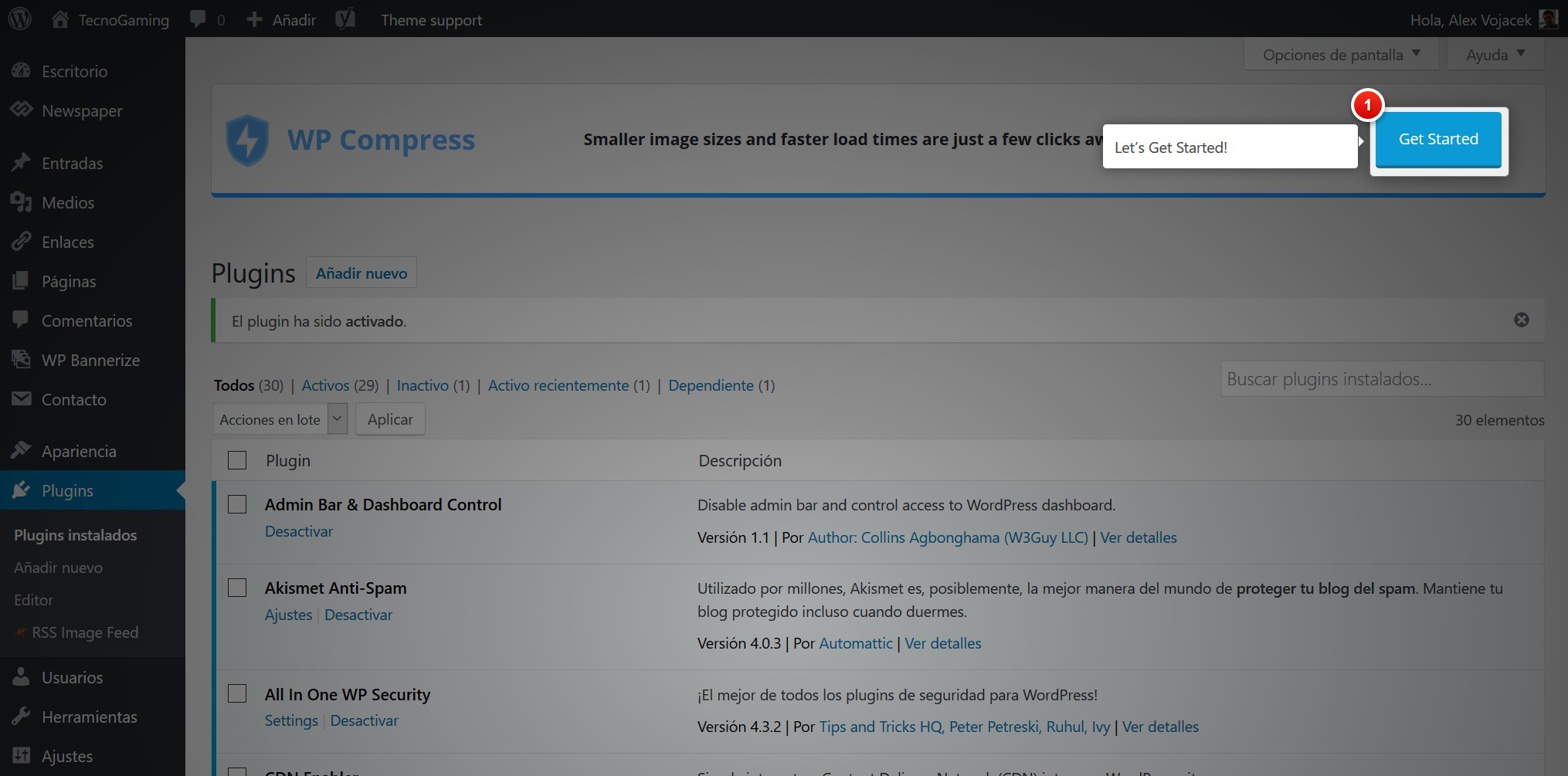Click the WP Compress shield logo
The width and height of the screenshot is (1568, 776).
pos(247,140)
